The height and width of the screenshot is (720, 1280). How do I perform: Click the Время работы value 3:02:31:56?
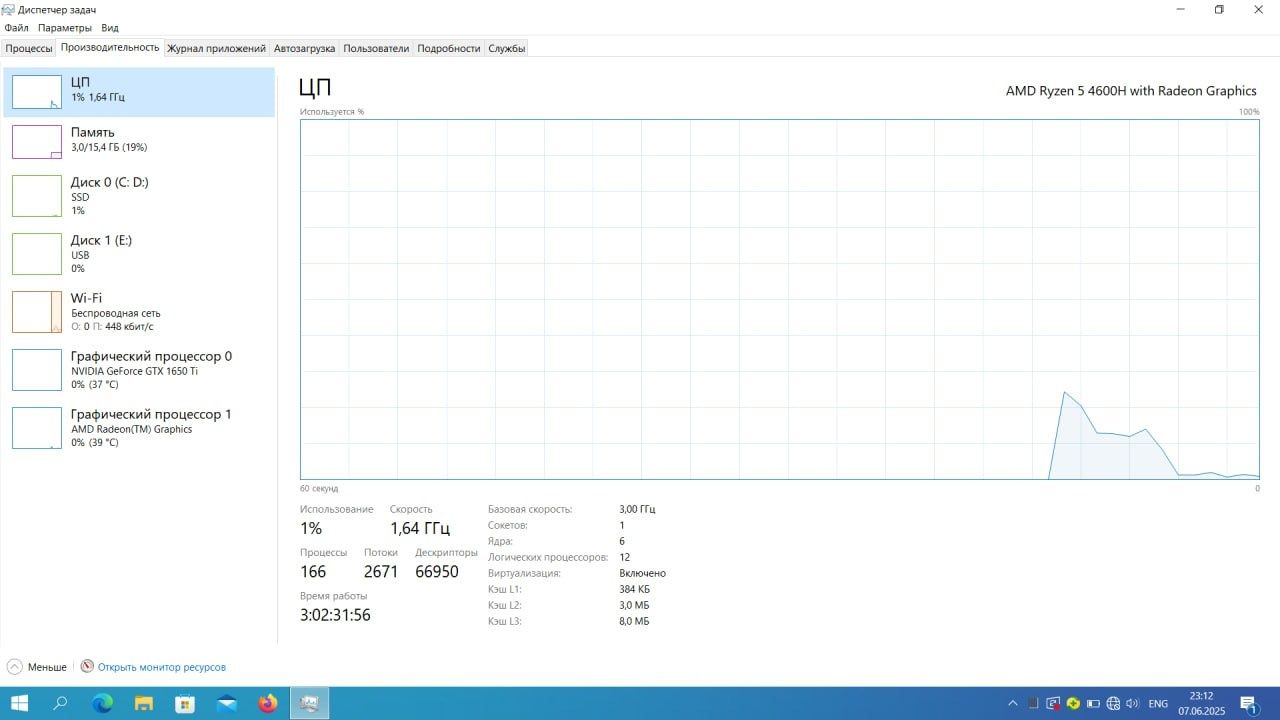point(335,615)
